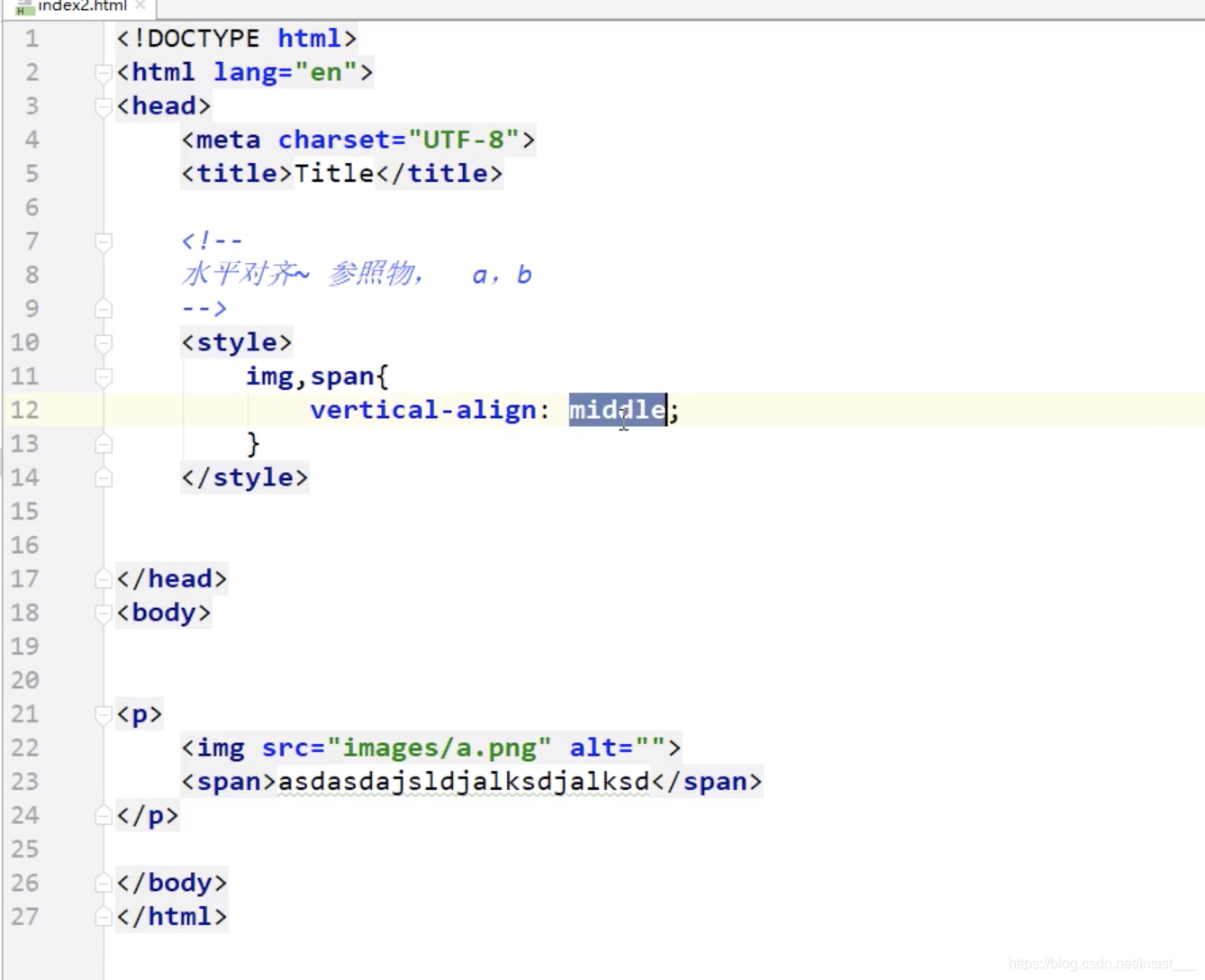Click line number 20 in the gutter
Image resolution: width=1205 pixels, height=980 pixels.
tap(25, 680)
